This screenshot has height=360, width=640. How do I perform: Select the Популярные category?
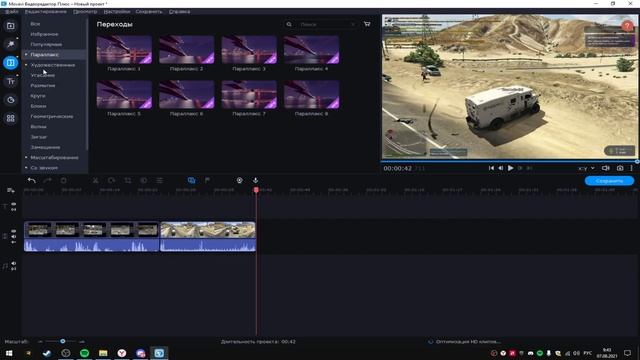[46, 44]
